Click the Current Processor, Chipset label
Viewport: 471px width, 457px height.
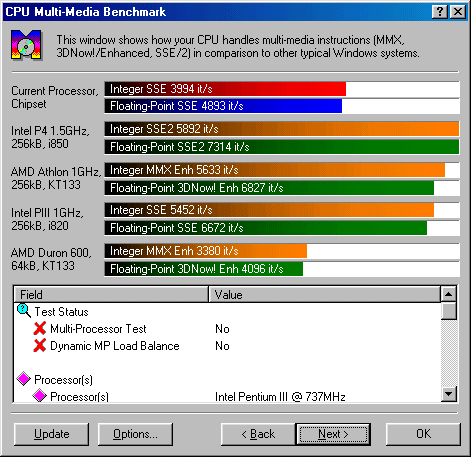point(55,97)
